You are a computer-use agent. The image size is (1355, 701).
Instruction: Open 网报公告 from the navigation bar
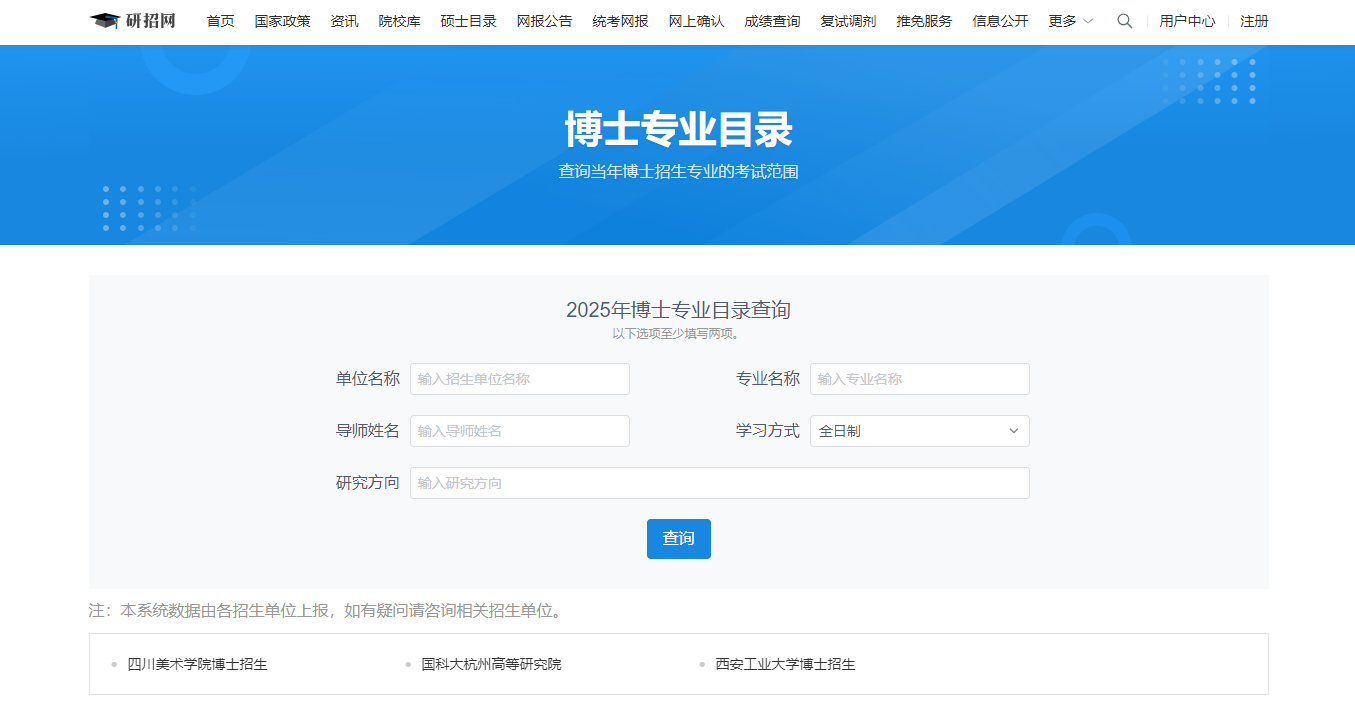[x=544, y=20]
